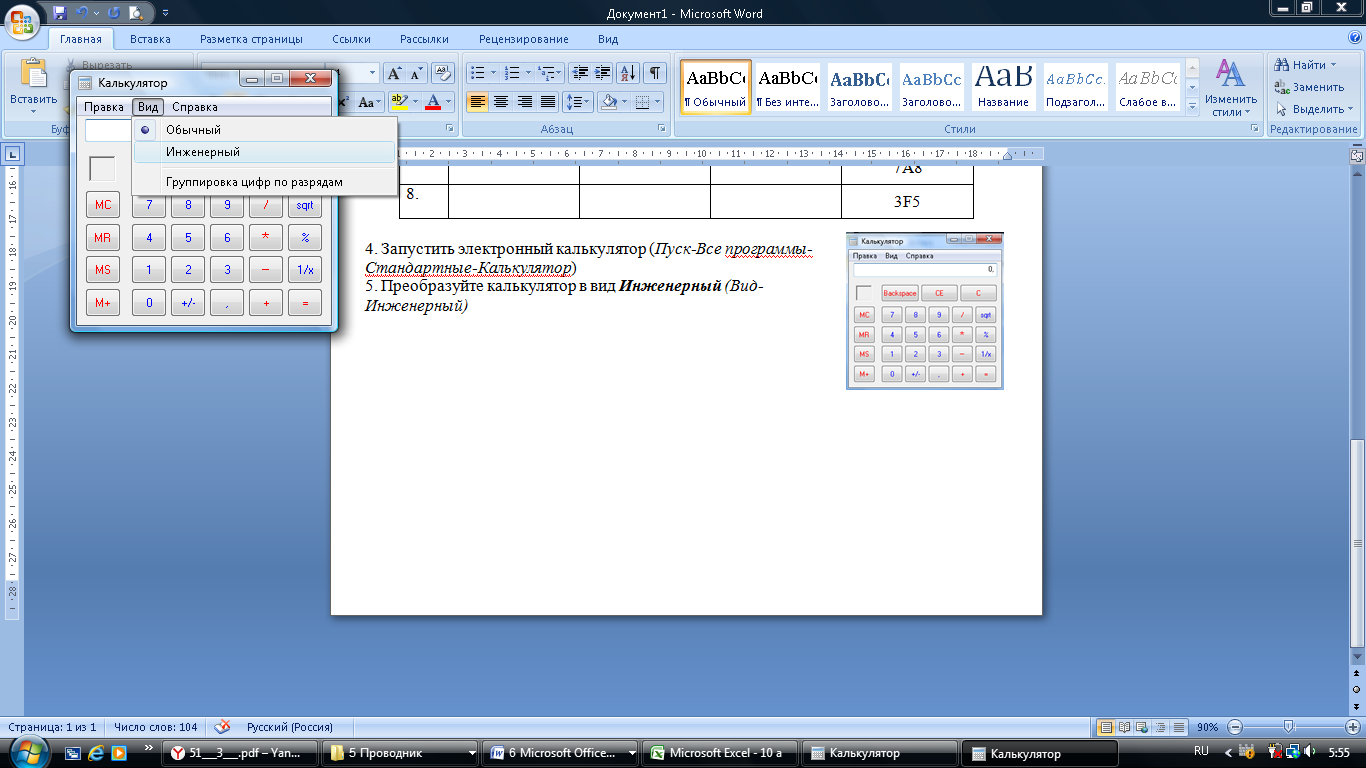Increase paragraph indent

click(603, 73)
